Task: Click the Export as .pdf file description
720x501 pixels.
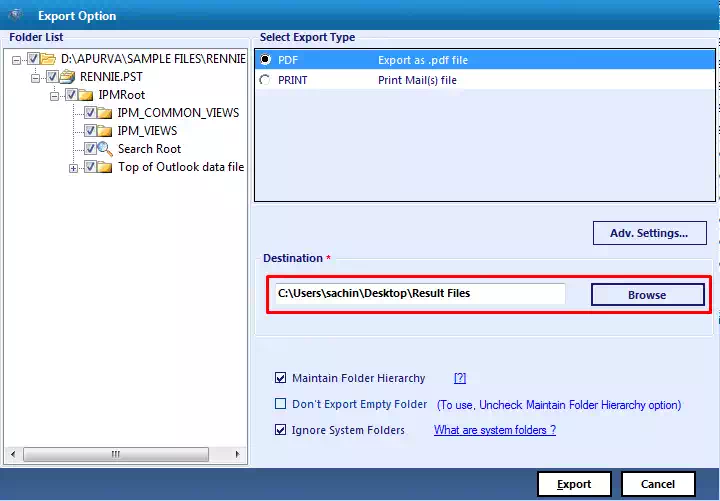Action: pyautogui.click(x=423, y=60)
